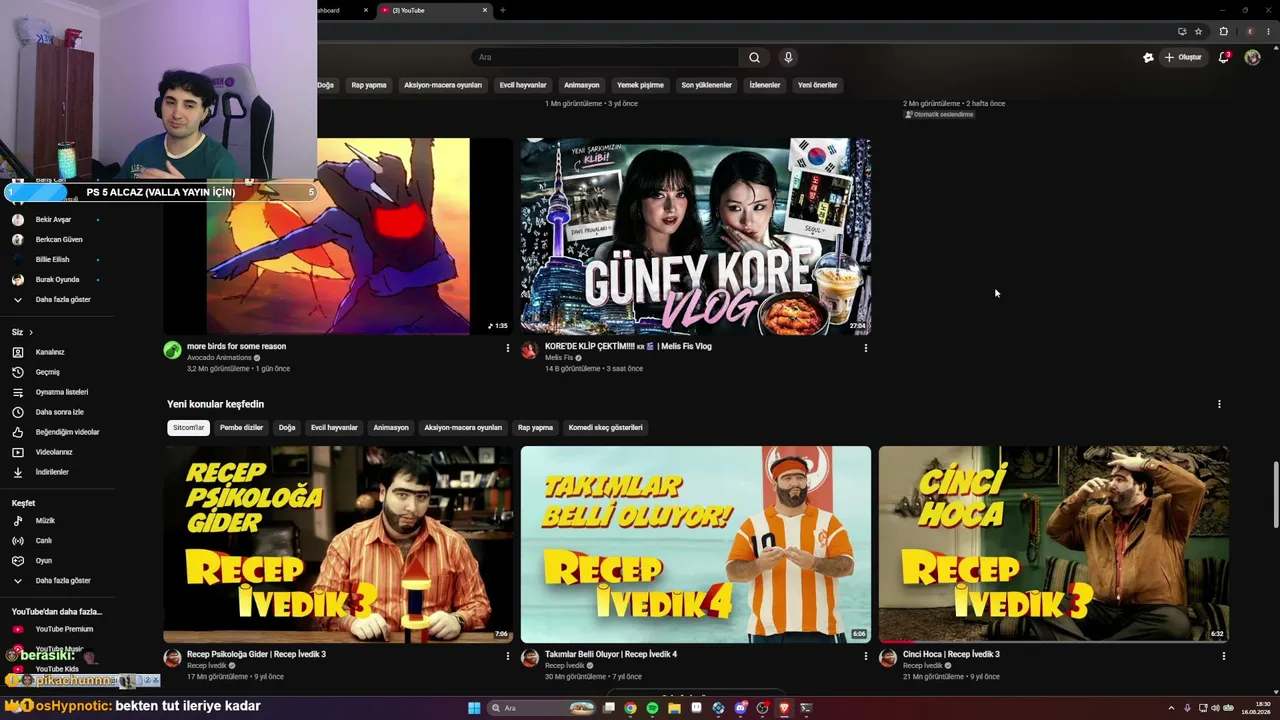Open Videolarınız in the sidebar
Image resolution: width=1280 pixels, height=720 pixels.
pos(54,452)
